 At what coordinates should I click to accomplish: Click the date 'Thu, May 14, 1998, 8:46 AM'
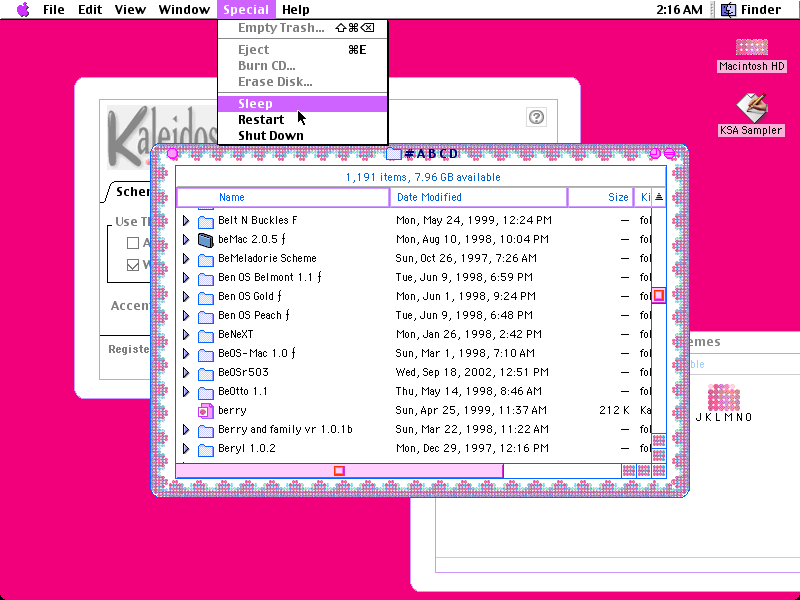pos(468,391)
